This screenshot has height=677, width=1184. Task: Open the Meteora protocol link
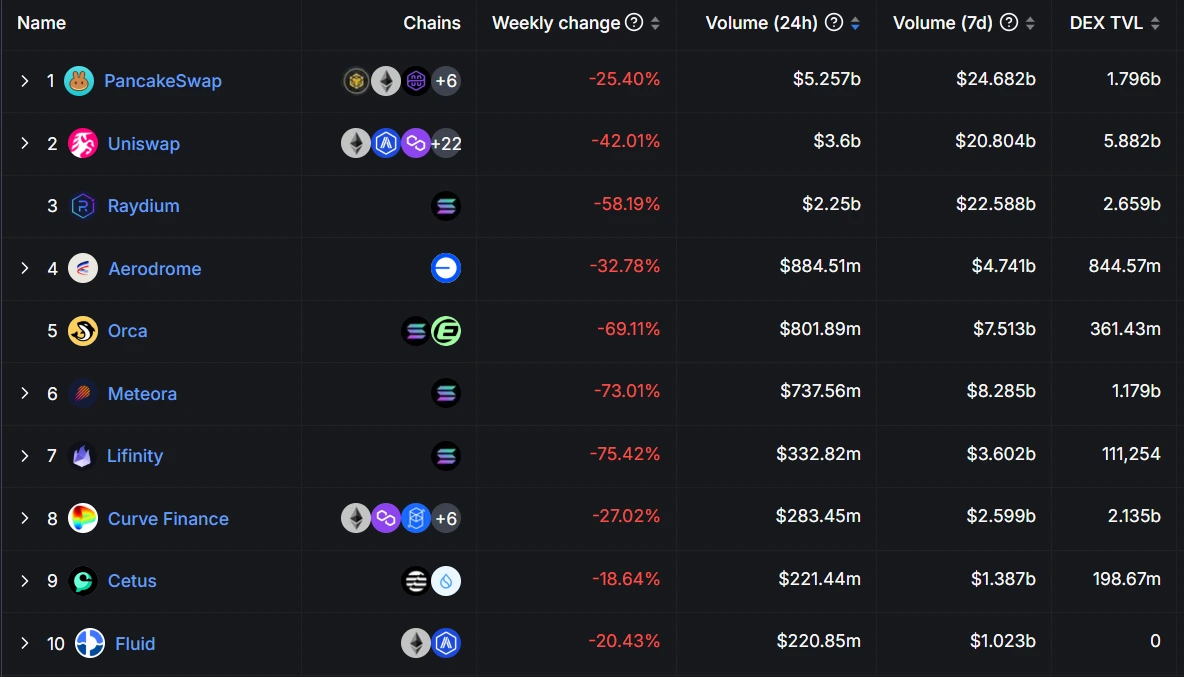[142, 394]
